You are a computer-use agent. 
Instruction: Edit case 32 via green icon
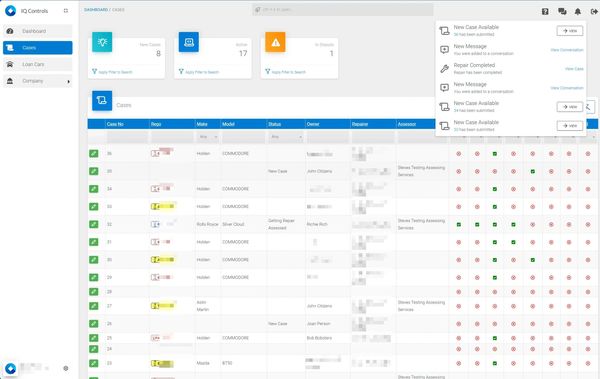click(x=94, y=224)
